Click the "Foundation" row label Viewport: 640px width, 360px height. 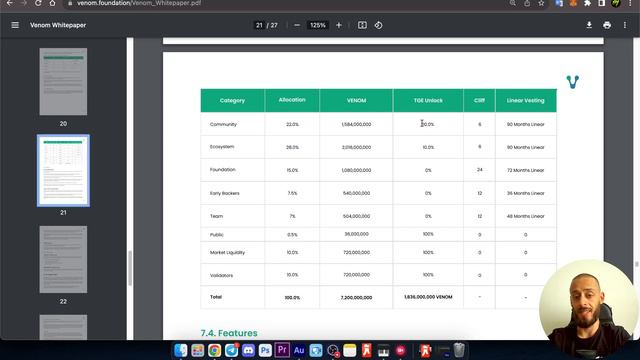point(222,169)
